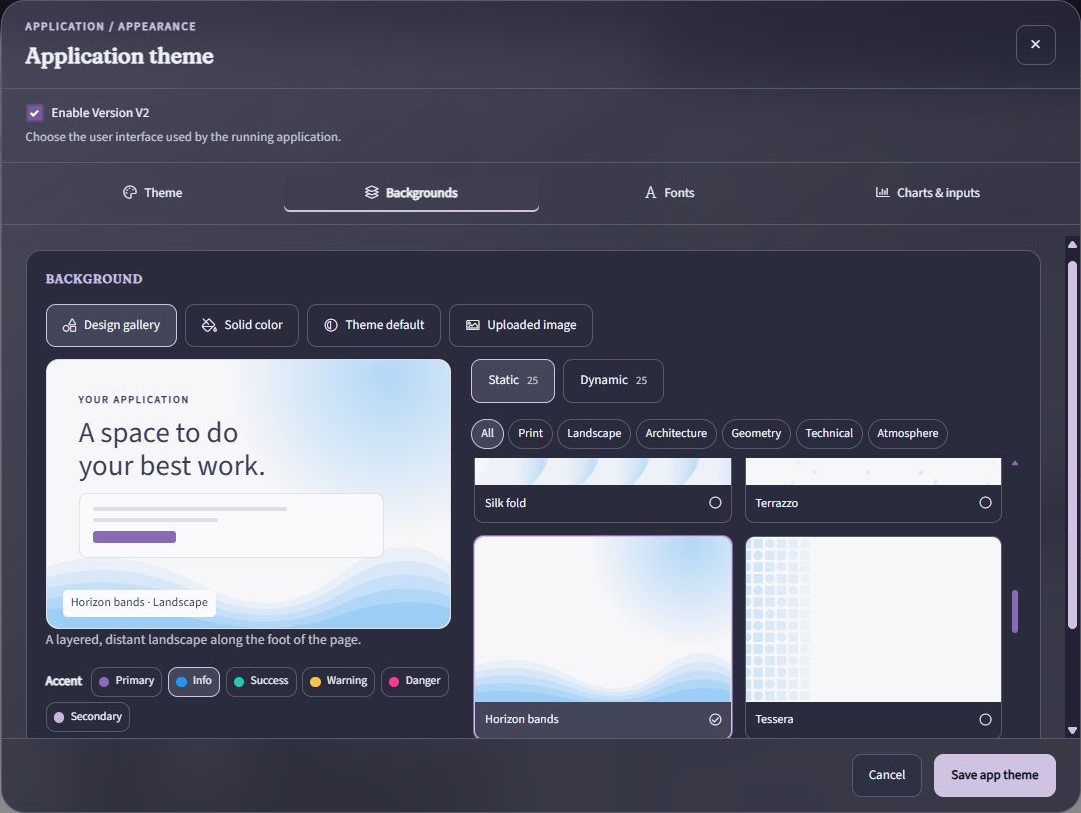The width and height of the screenshot is (1081, 813).
Task: Set accent to Success
Action: pyautogui.click(x=261, y=681)
